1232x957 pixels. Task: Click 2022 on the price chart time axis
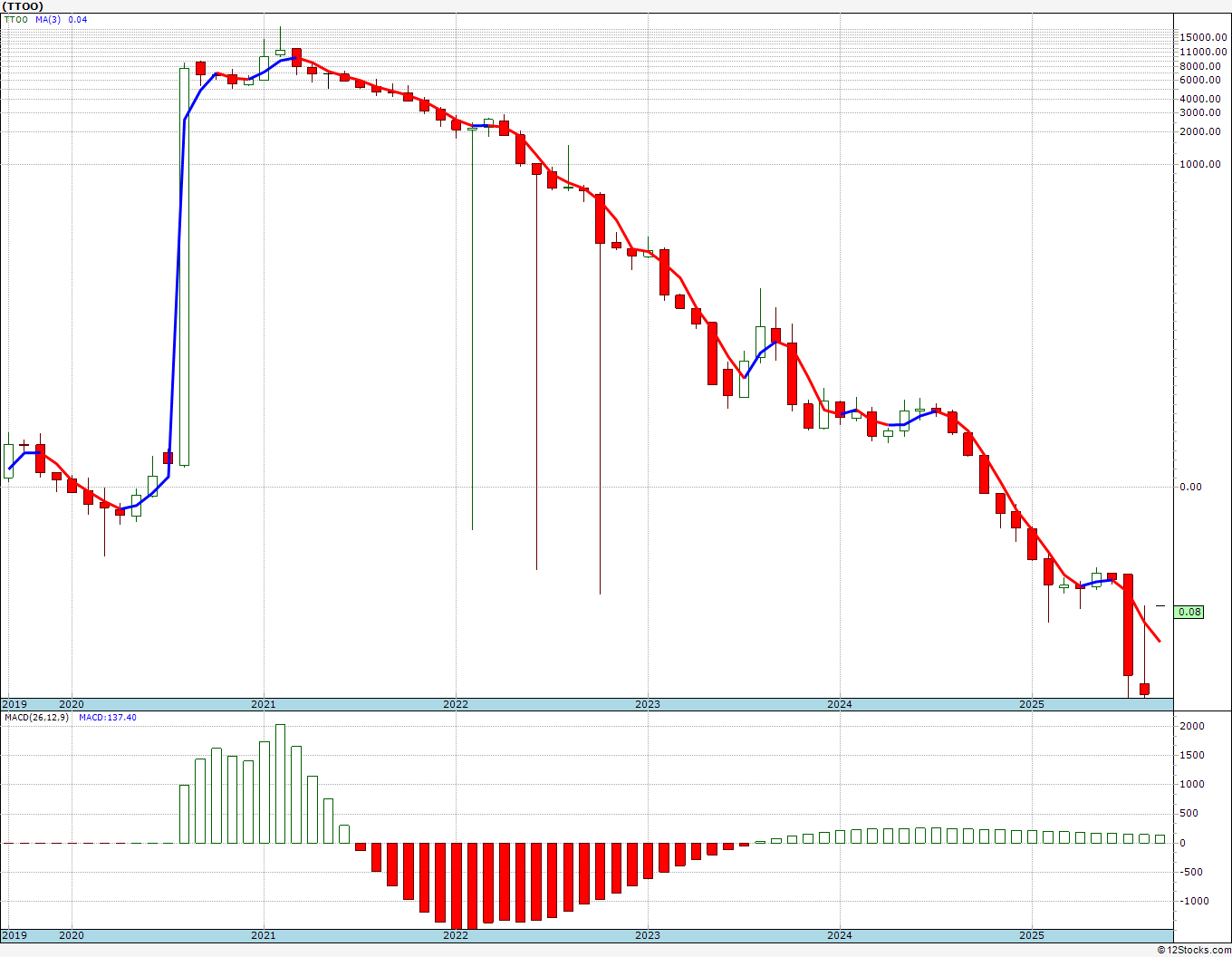tap(456, 704)
